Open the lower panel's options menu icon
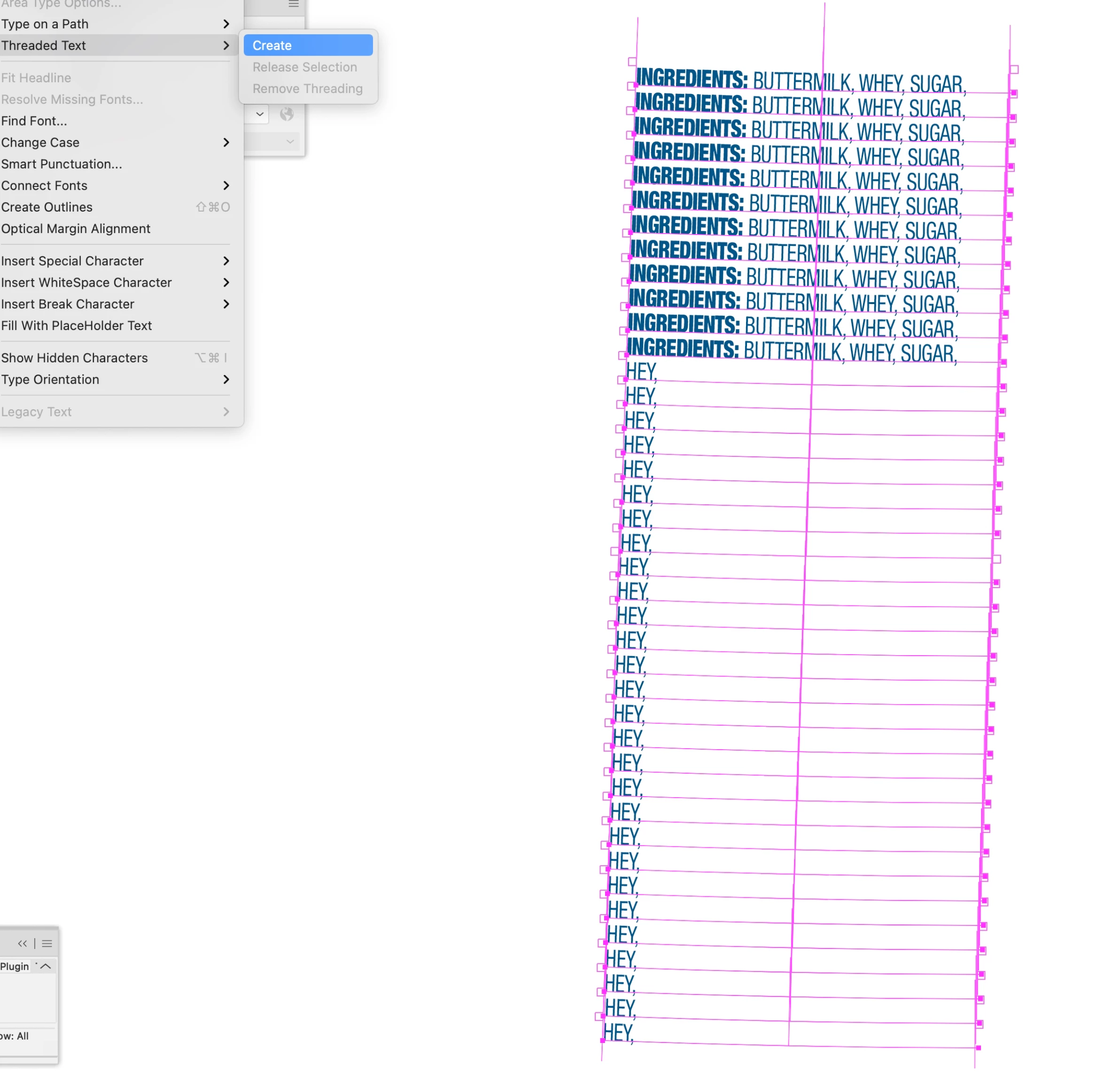The image size is (1120, 1089). [47, 944]
